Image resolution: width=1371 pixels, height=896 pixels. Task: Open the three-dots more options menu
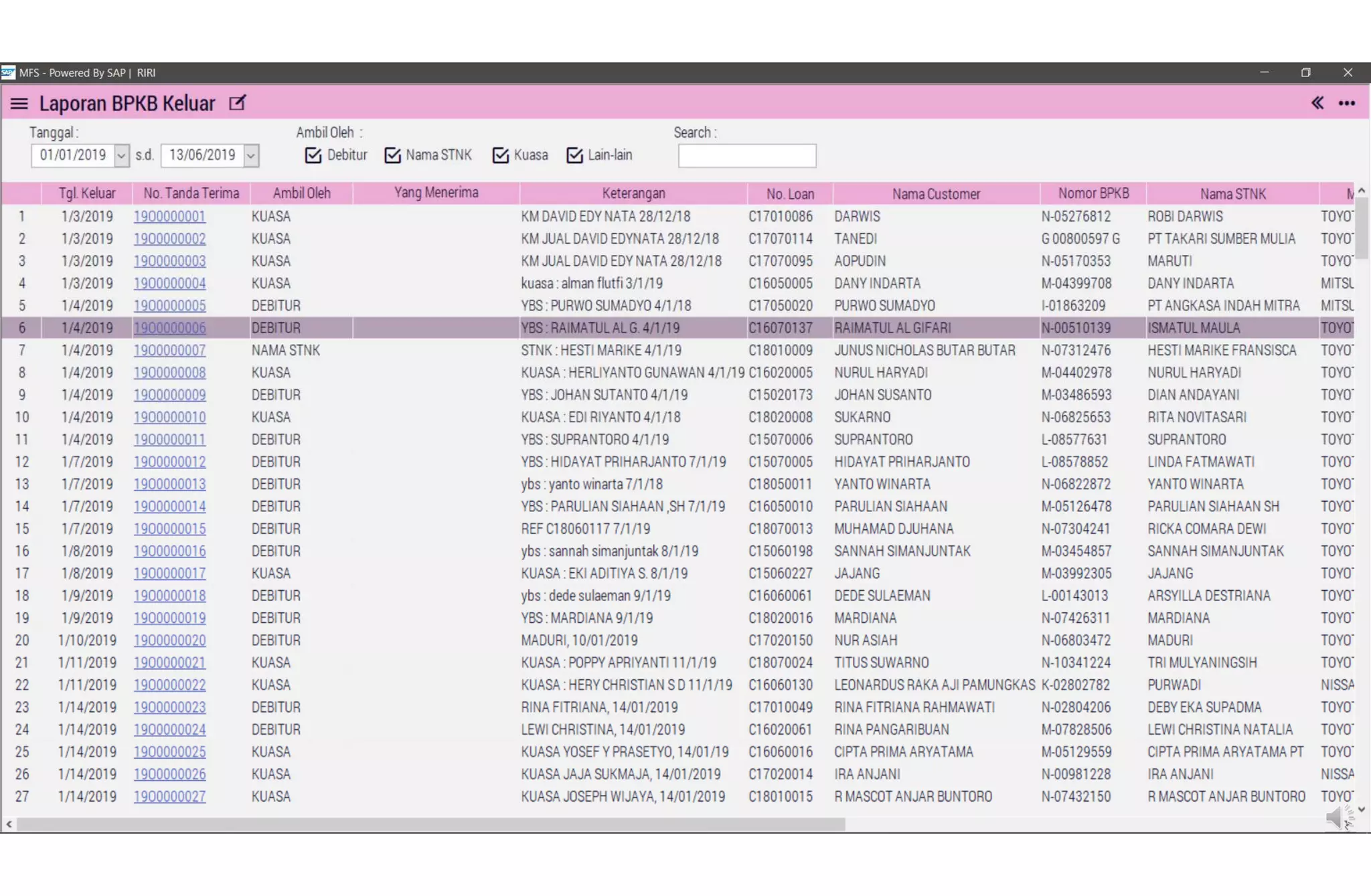point(1346,104)
